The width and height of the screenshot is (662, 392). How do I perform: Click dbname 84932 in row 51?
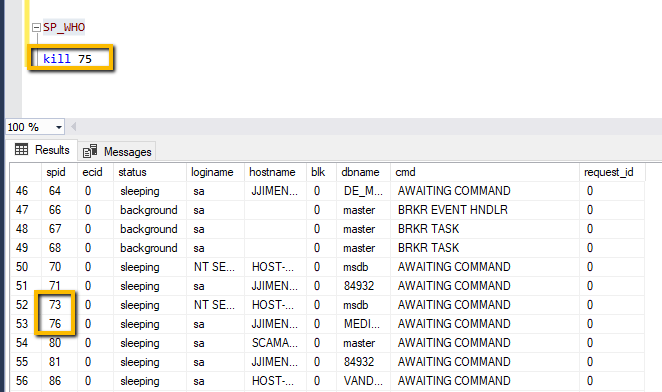[x=363, y=286]
